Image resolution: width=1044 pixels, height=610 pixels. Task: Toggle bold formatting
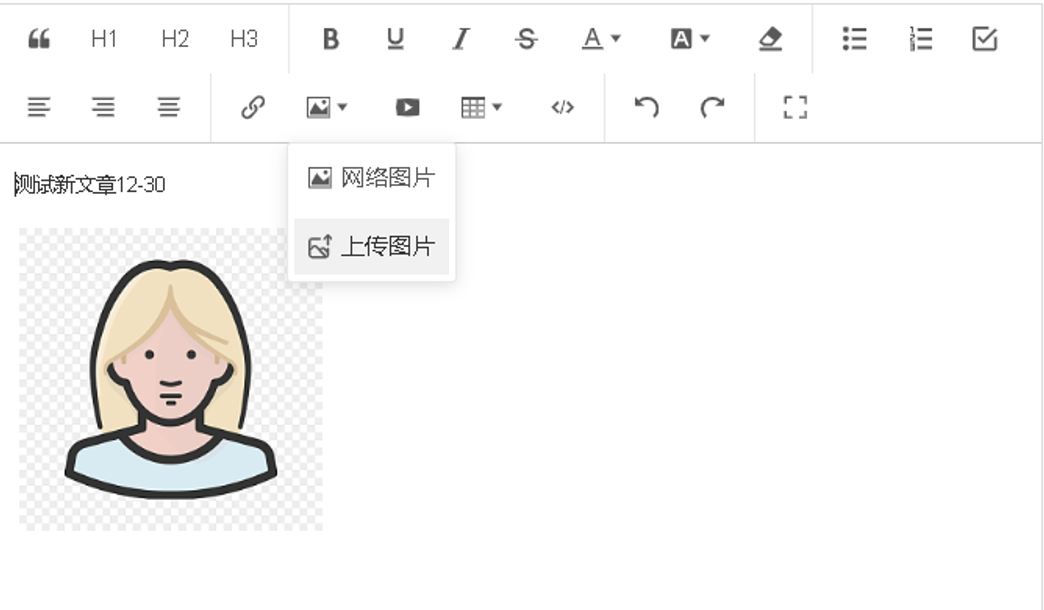[331, 39]
